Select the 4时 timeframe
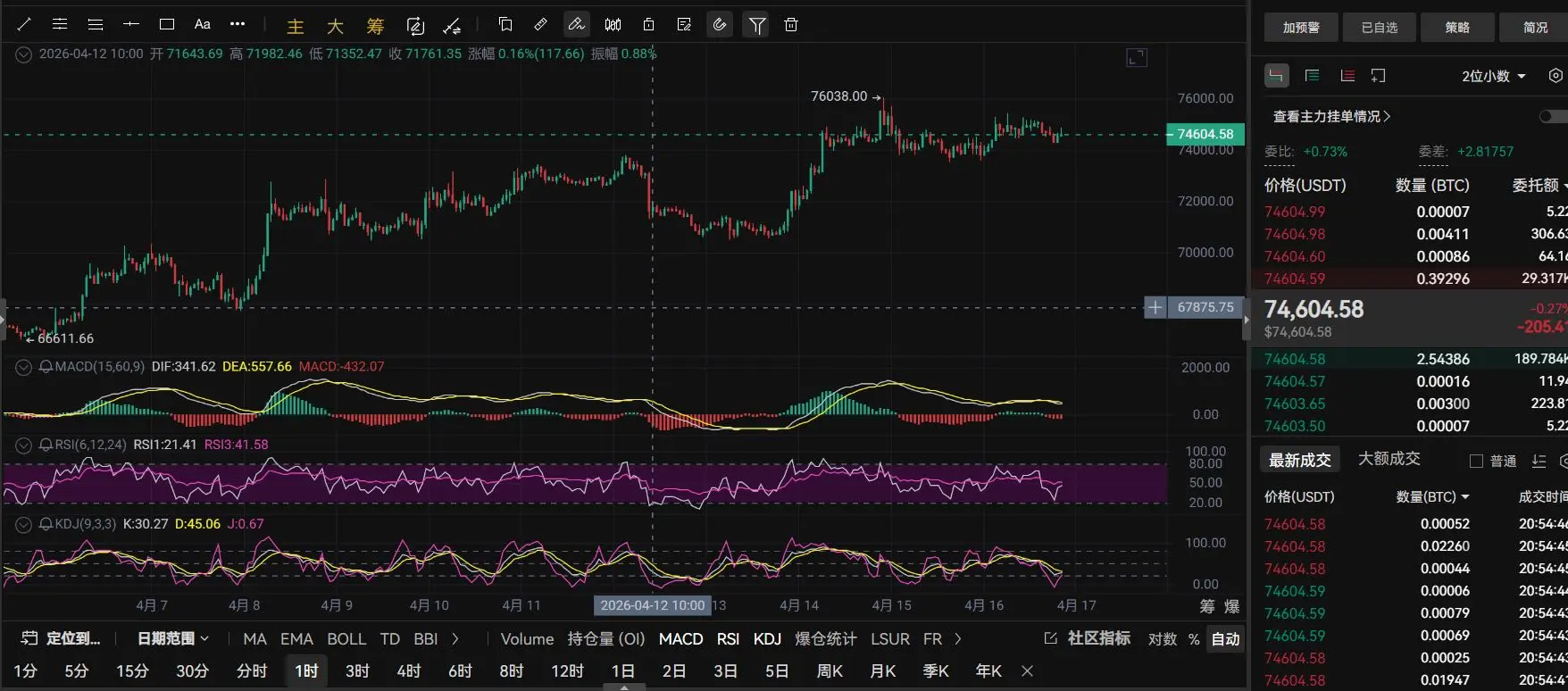Screen dimensions: 1568x691 pyautogui.click(x=409, y=670)
